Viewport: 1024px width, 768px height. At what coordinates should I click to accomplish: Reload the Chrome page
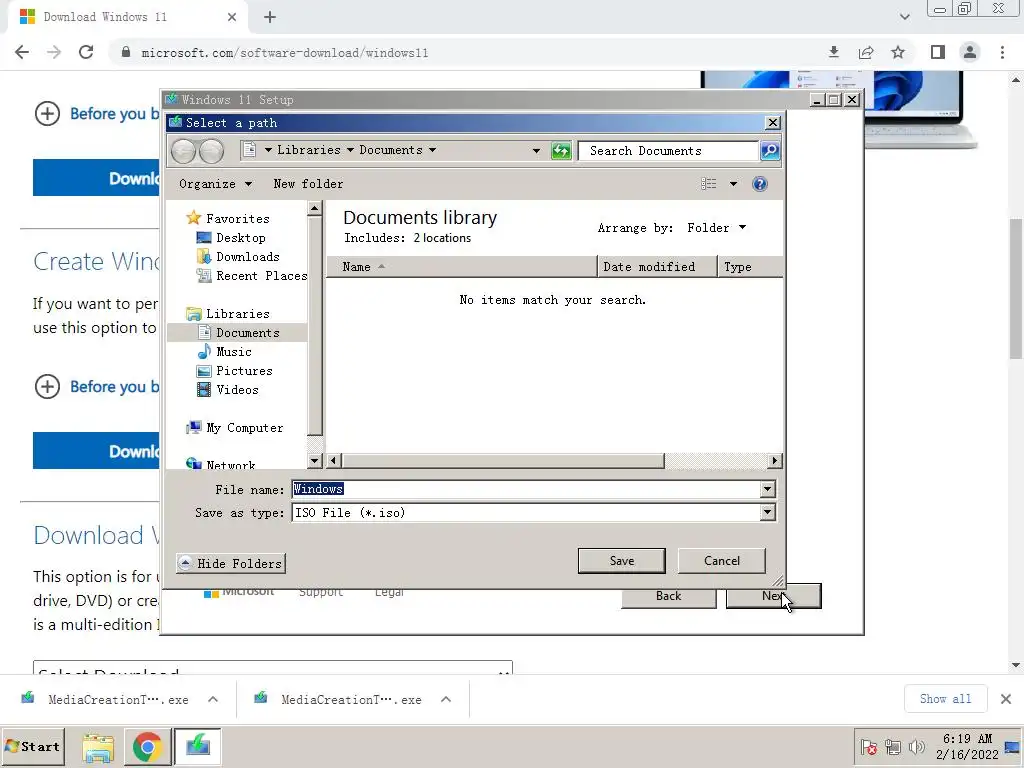click(86, 52)
